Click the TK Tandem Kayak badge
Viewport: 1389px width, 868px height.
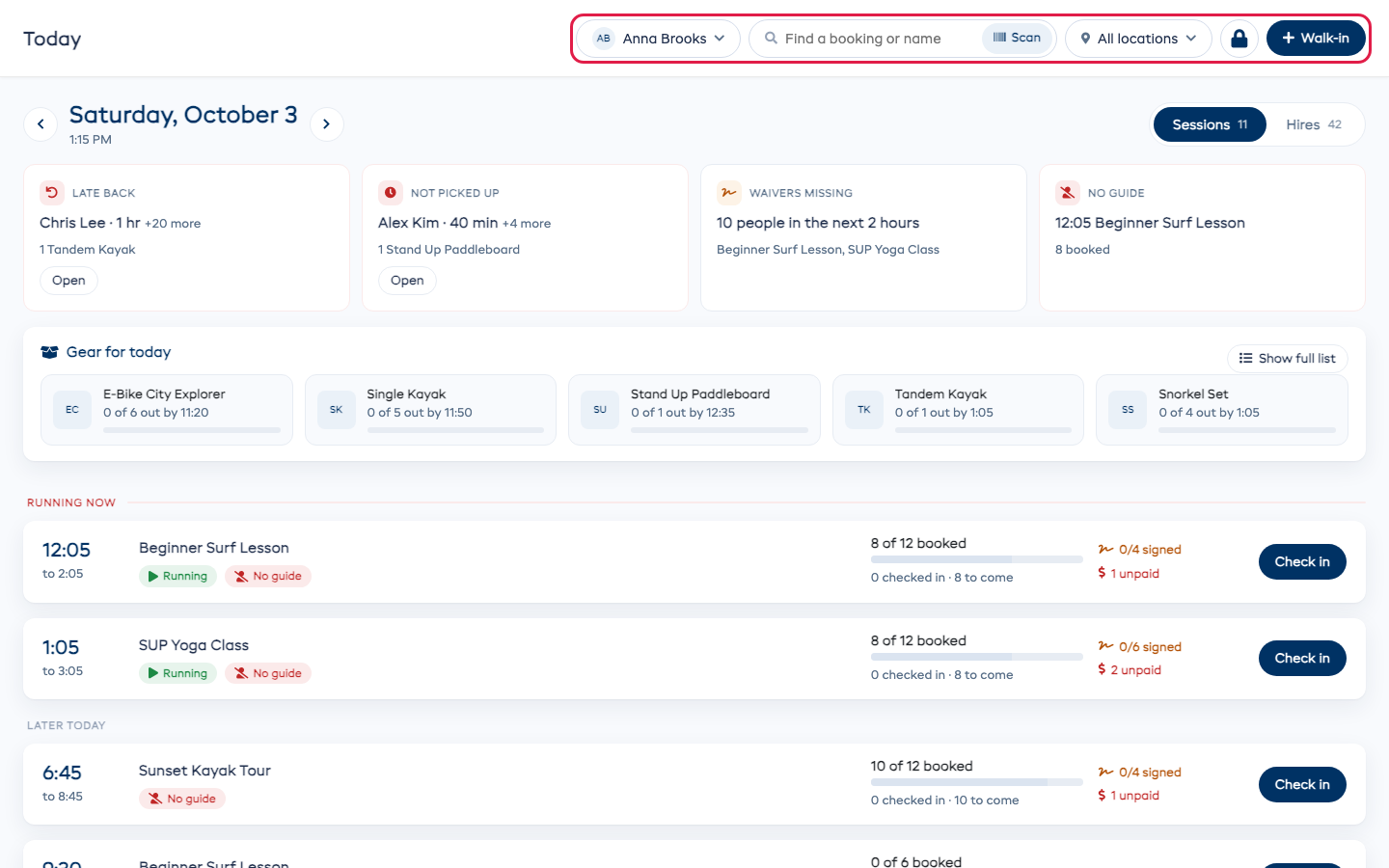(x=864, y=410)
